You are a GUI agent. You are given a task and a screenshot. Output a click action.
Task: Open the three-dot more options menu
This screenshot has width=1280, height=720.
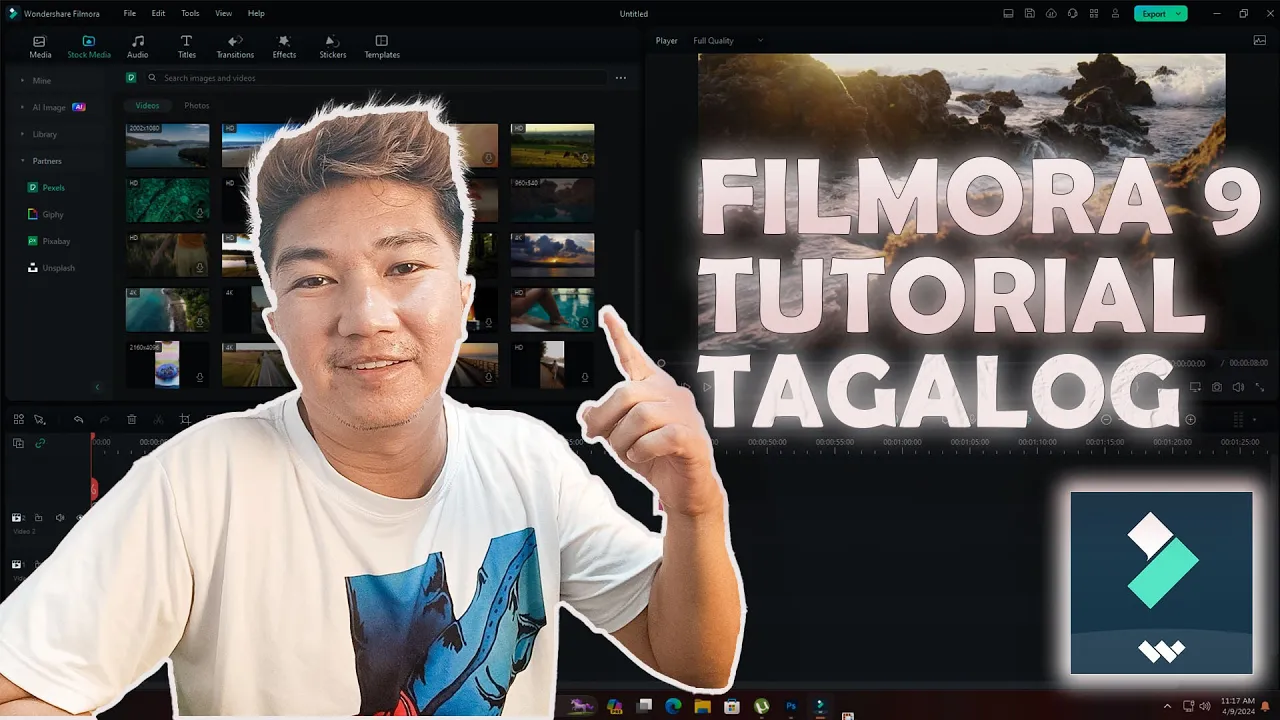coord(621,78)
